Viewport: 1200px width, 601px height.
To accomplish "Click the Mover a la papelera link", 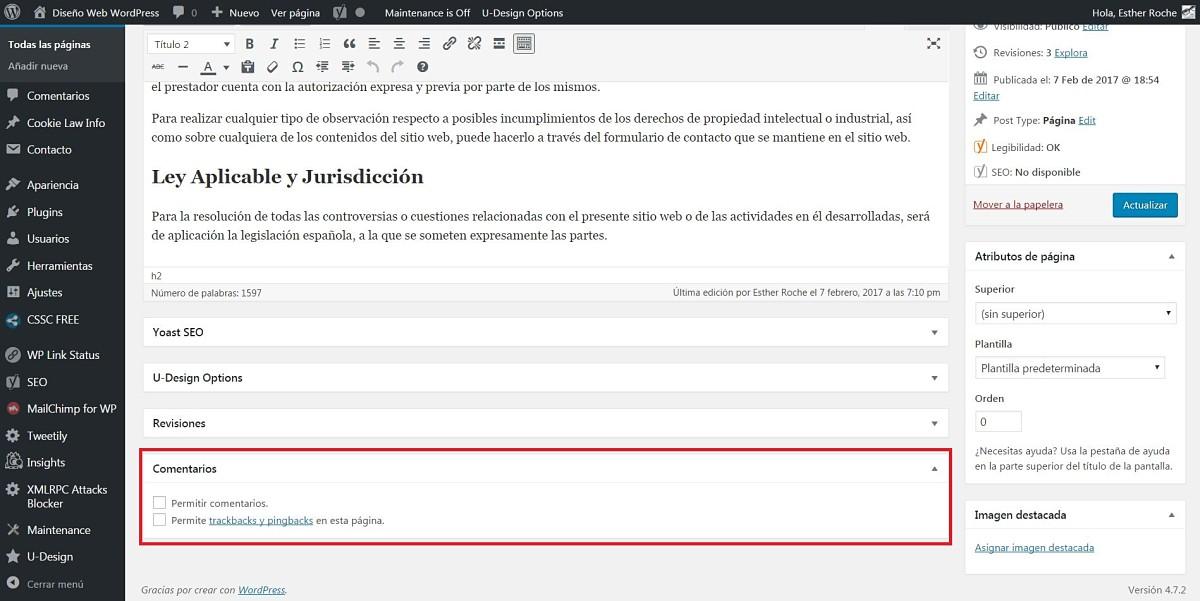I will tap(1017, 205).
